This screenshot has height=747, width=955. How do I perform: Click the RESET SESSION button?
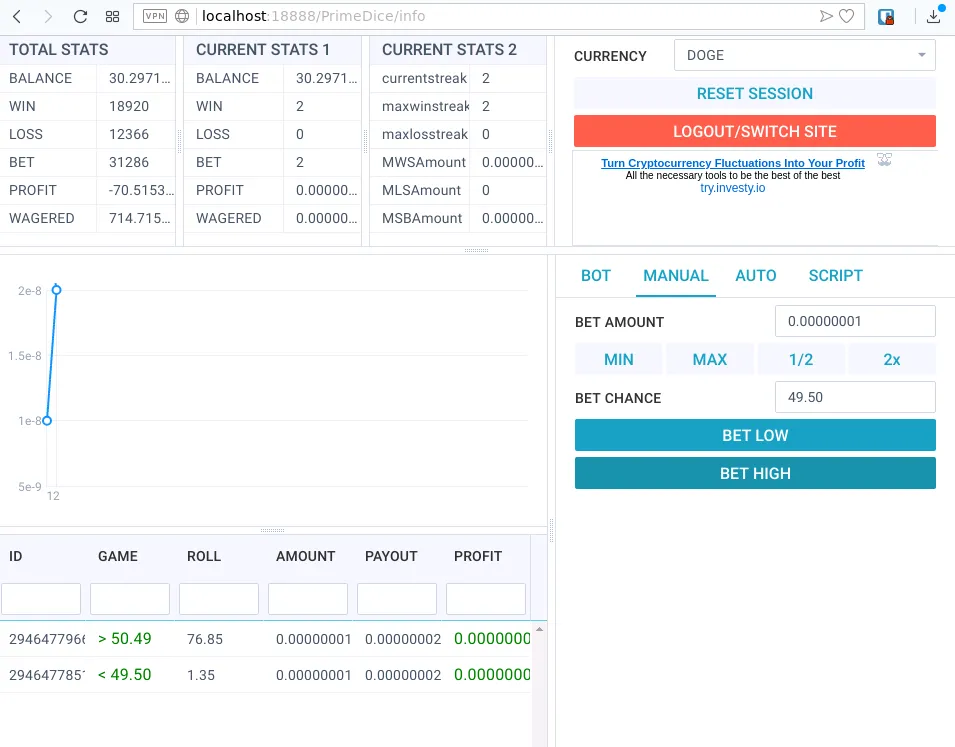click(755, 93)
